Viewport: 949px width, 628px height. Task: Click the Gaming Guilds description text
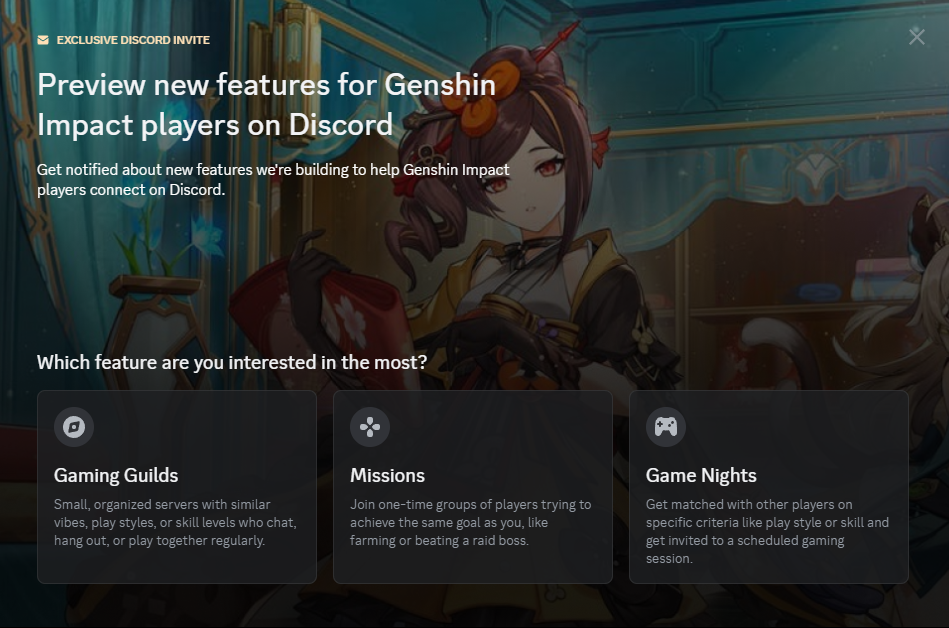click(175, 522)
